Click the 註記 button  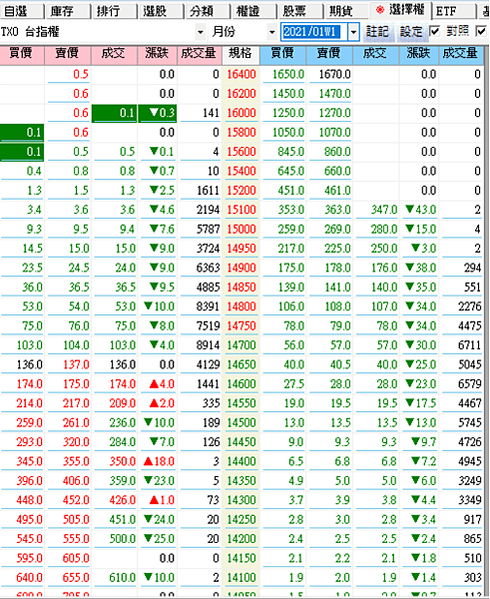coord(377,32)
